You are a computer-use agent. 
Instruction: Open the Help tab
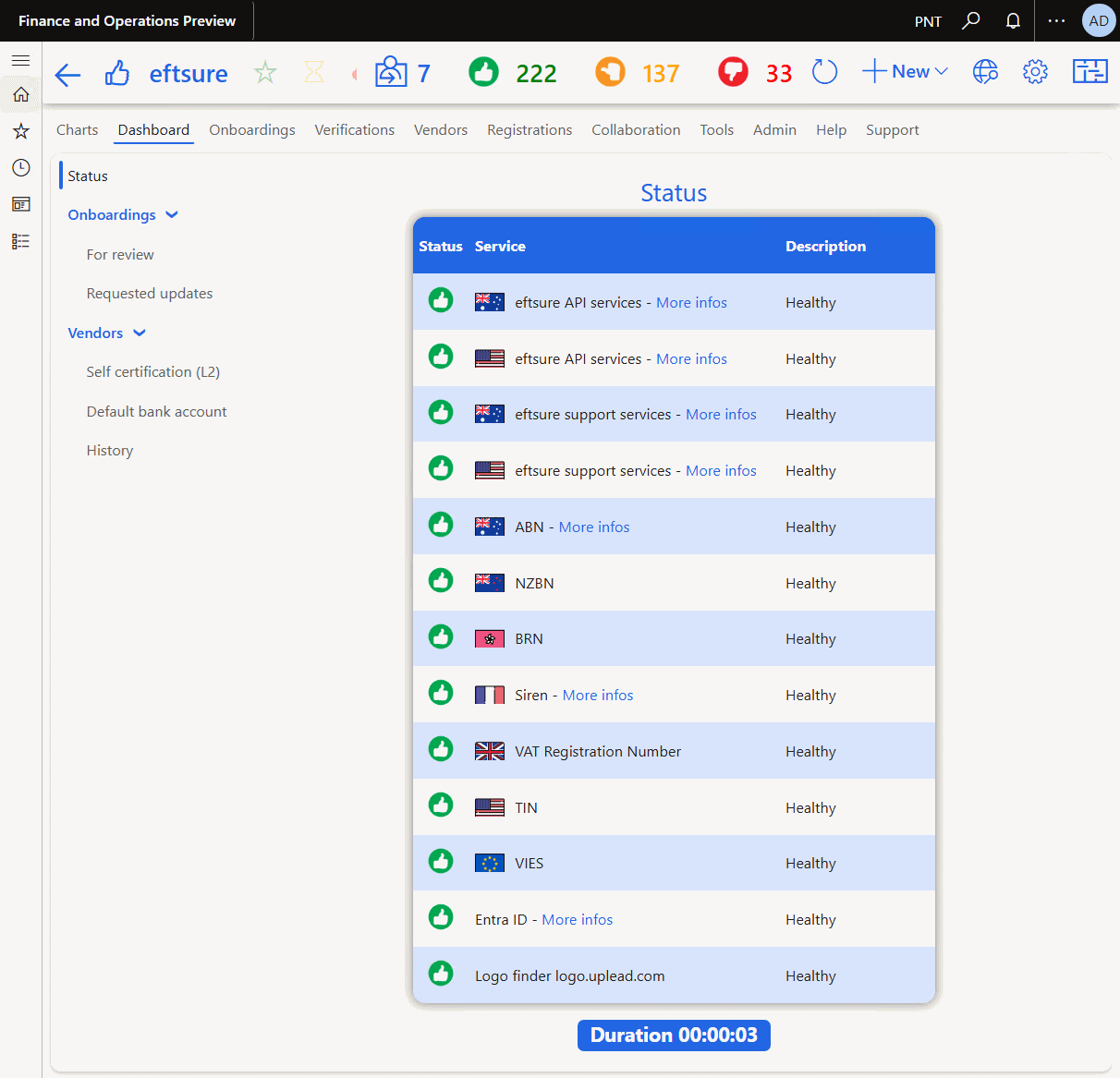[x=831, y=130]
